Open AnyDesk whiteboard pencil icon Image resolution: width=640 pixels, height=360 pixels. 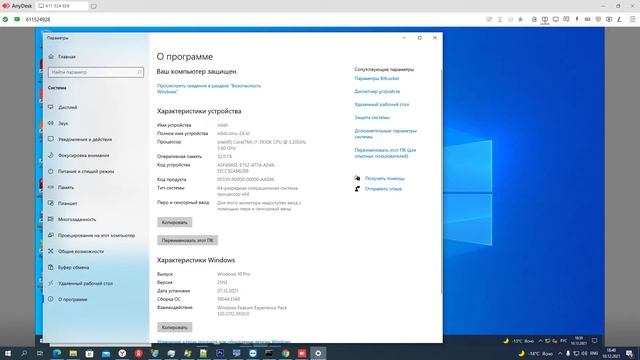(619, 19)
